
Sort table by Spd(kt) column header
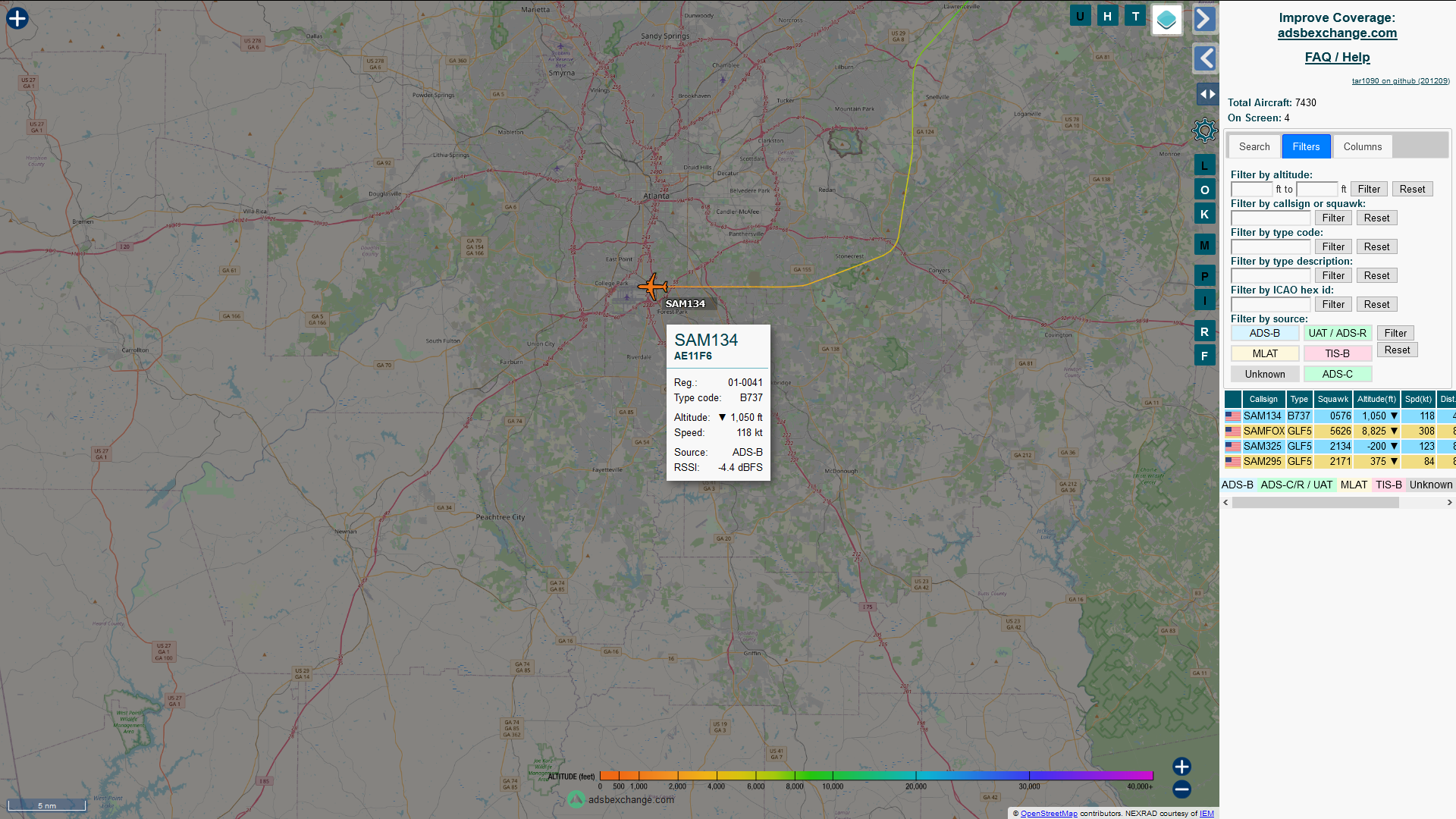[1418, 399]
